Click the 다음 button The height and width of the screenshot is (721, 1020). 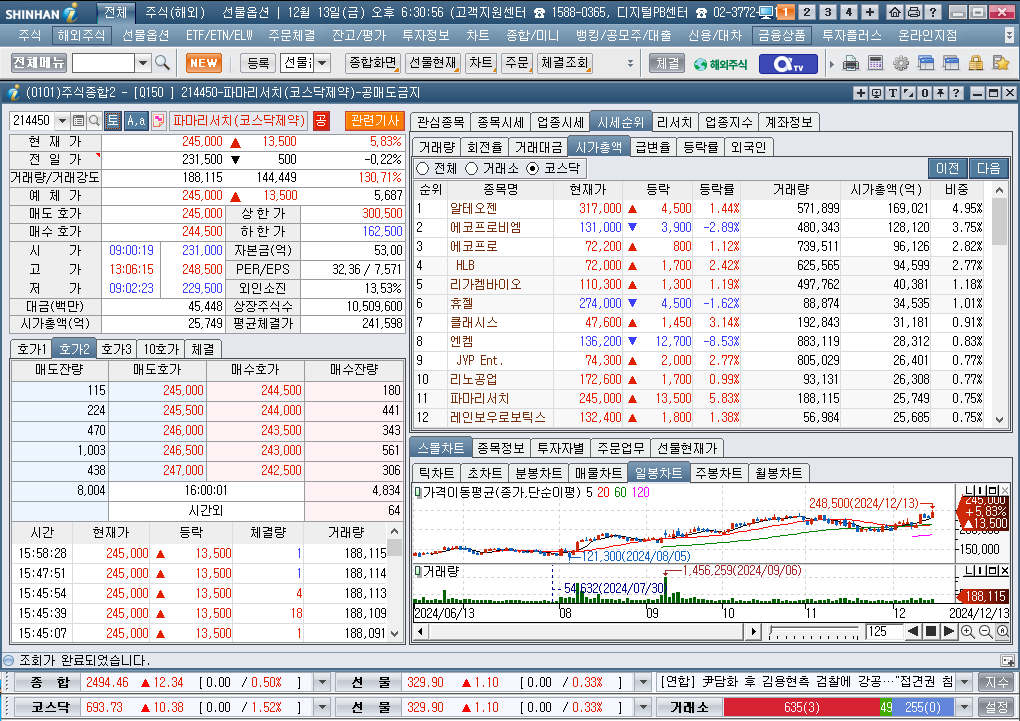988,169
